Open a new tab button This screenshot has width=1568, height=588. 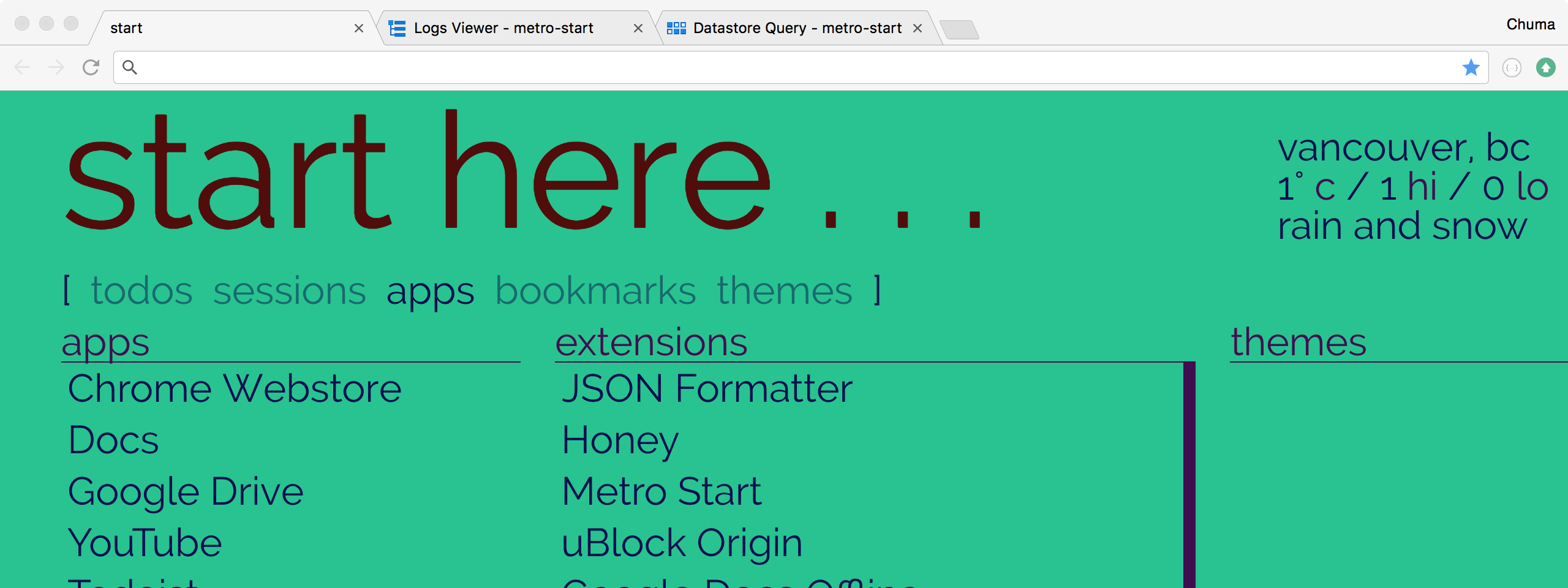[x=959, y=29]
